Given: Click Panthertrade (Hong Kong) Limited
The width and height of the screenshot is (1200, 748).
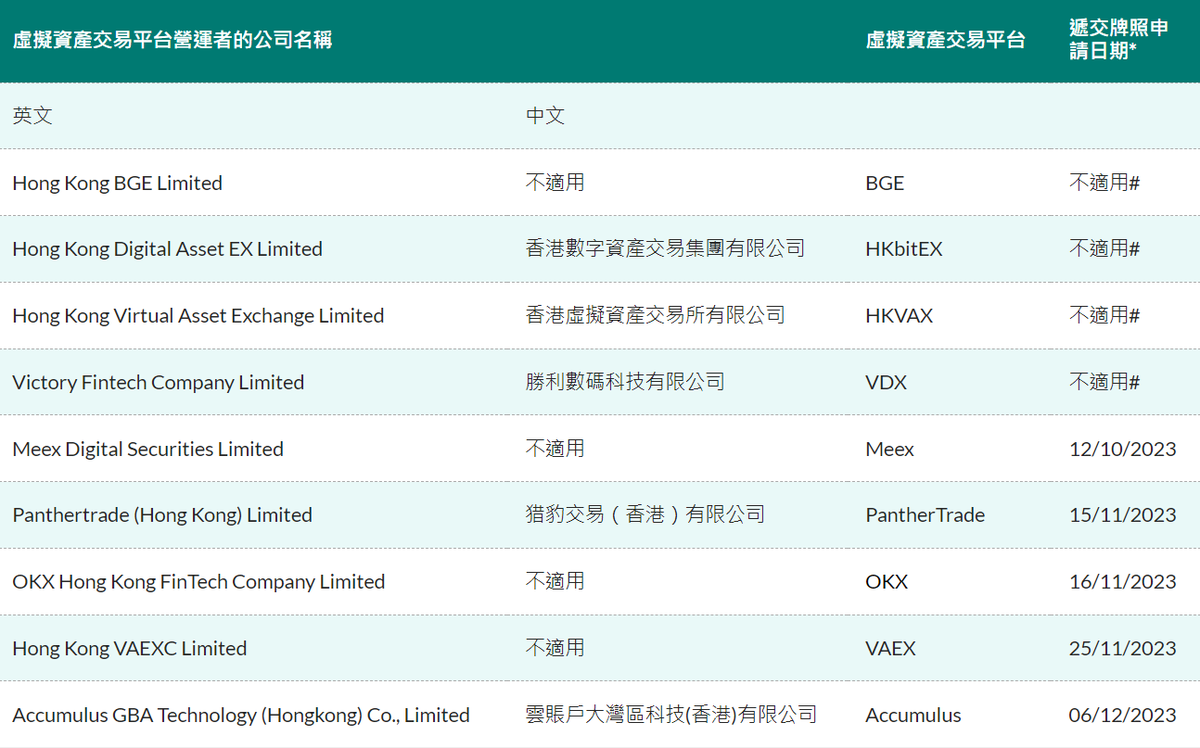Looking at the screenshot, I should pyautogui.click(x=162, y=514).
